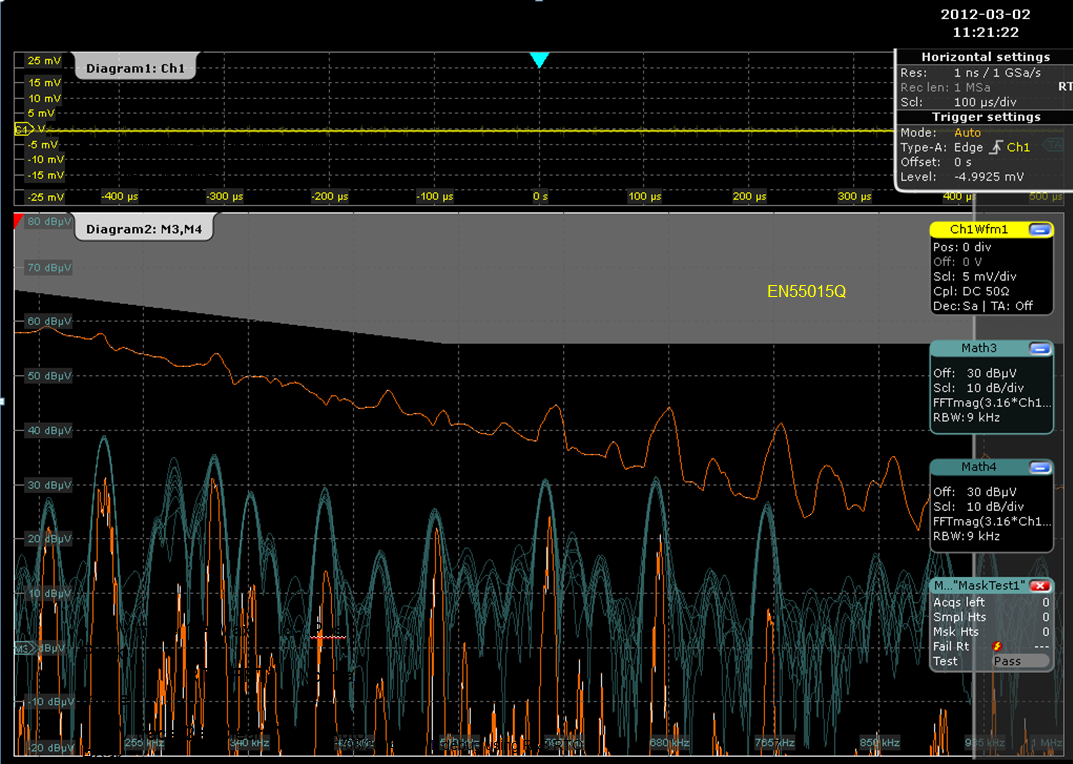The width and height of the screenshot is (1073, 764).
Task: Click the C1 channel level marker
Action: pos(22,129)
